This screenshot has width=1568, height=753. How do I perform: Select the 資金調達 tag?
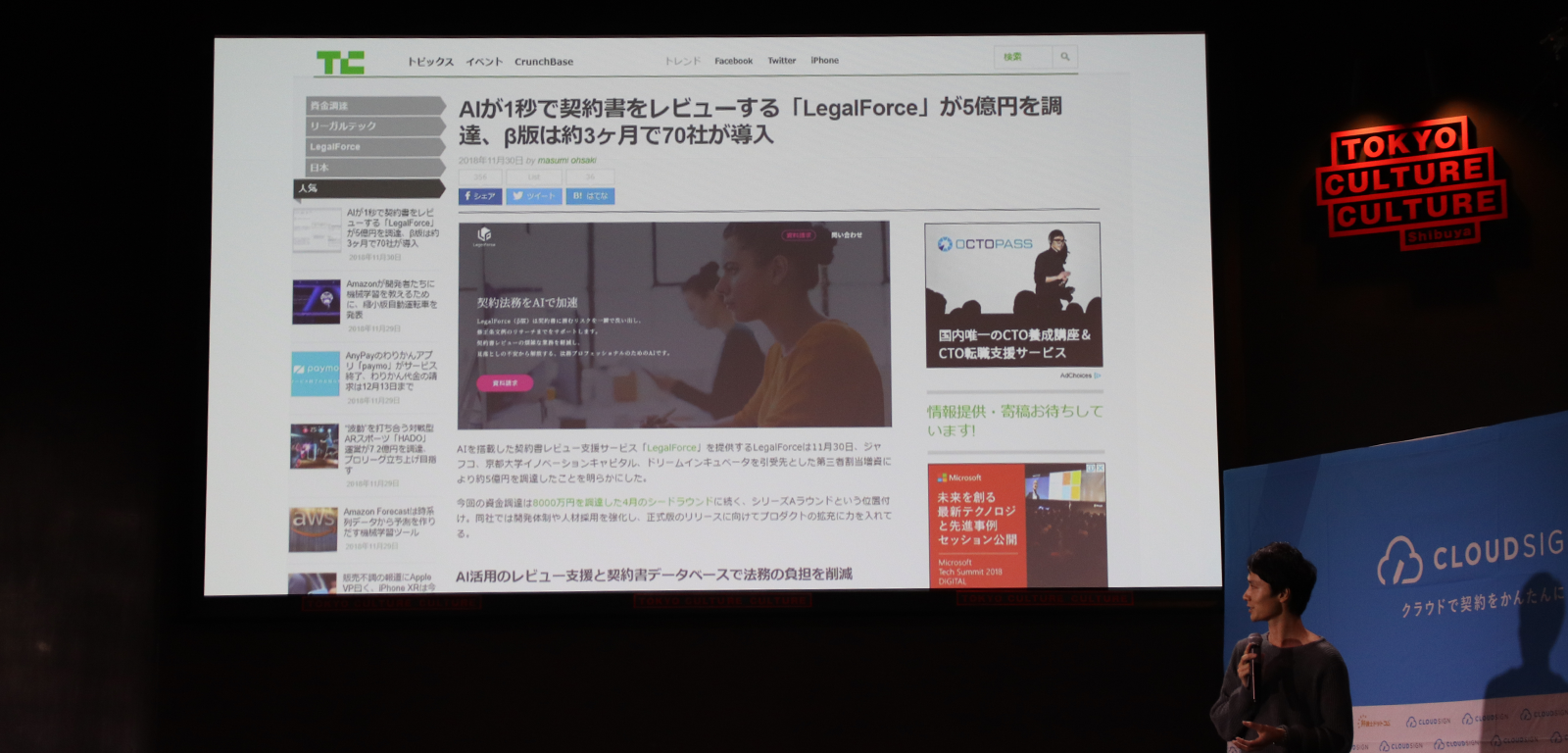375,106
